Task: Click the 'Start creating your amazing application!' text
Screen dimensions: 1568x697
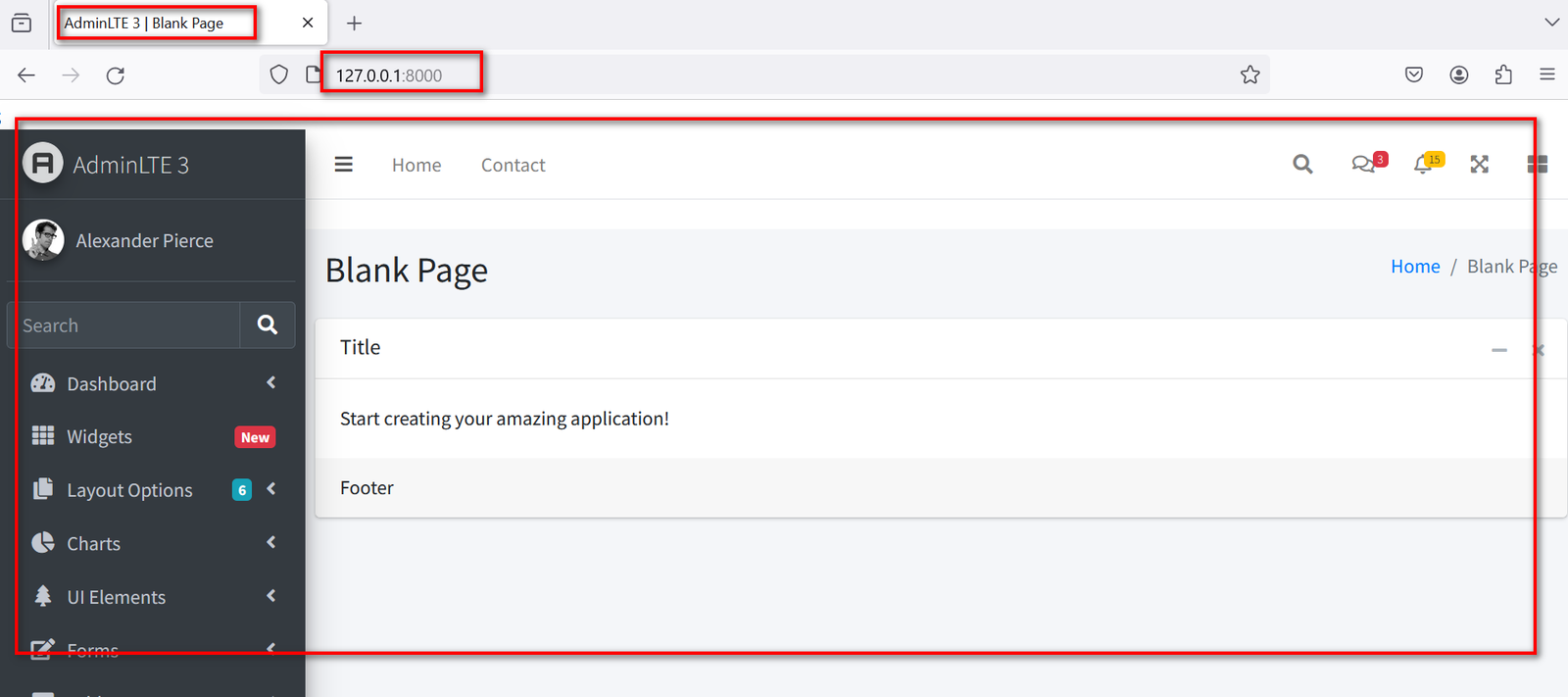Action: [x=505, y=419]
